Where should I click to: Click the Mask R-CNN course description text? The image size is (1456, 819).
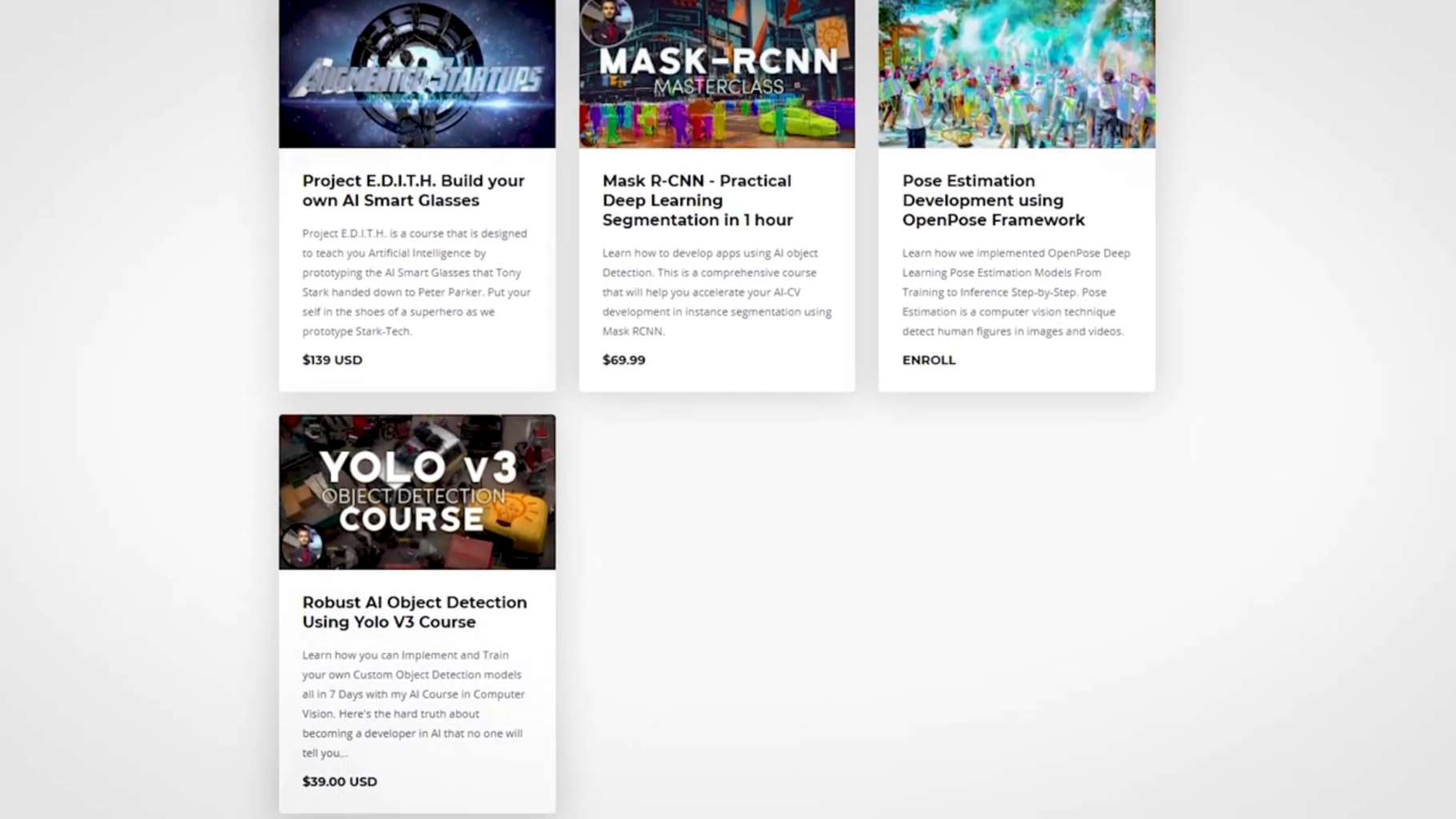717,292
